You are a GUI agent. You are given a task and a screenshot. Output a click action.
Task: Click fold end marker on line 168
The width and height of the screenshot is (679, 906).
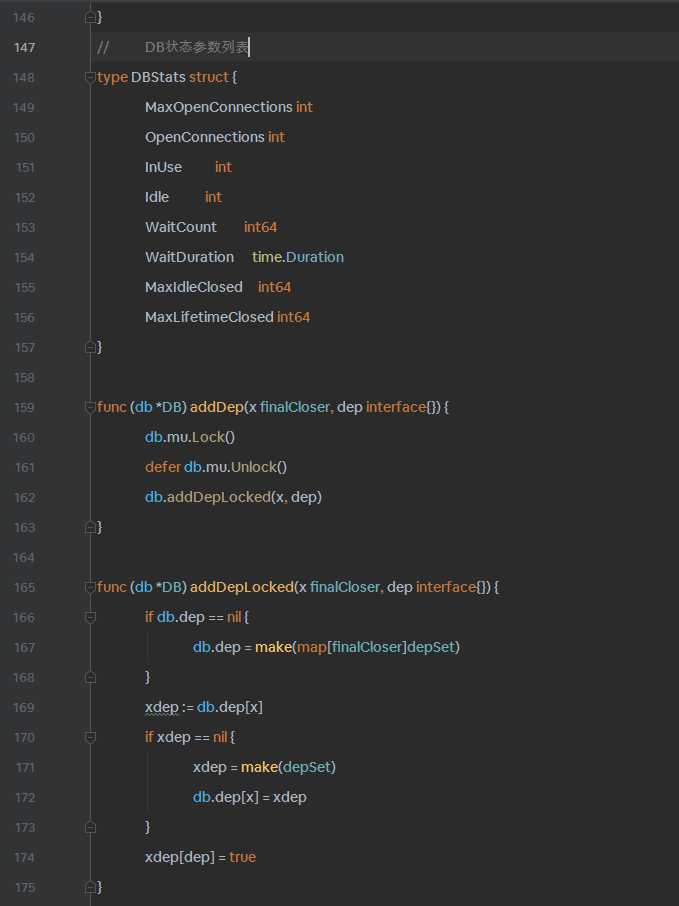tap(90, 677)
